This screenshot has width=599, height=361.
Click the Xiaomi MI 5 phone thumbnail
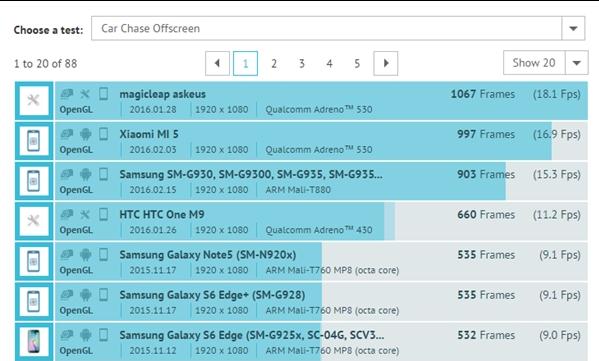34,141
